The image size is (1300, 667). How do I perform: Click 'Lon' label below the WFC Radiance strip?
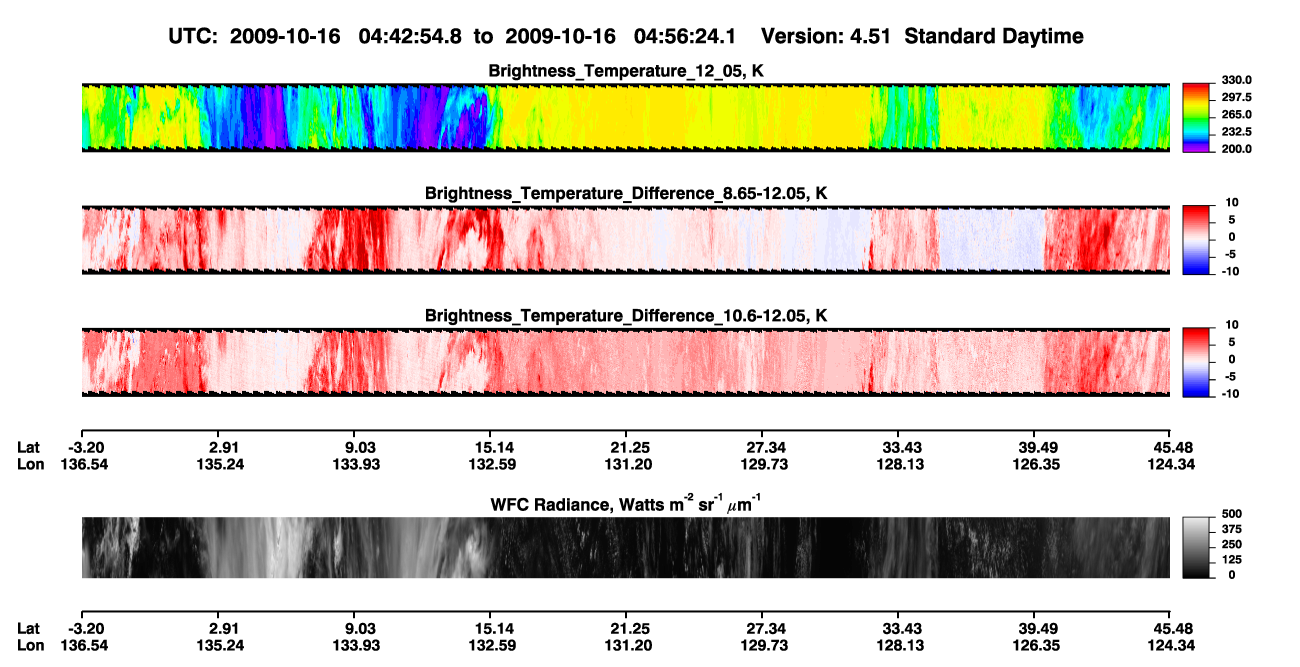30,645
